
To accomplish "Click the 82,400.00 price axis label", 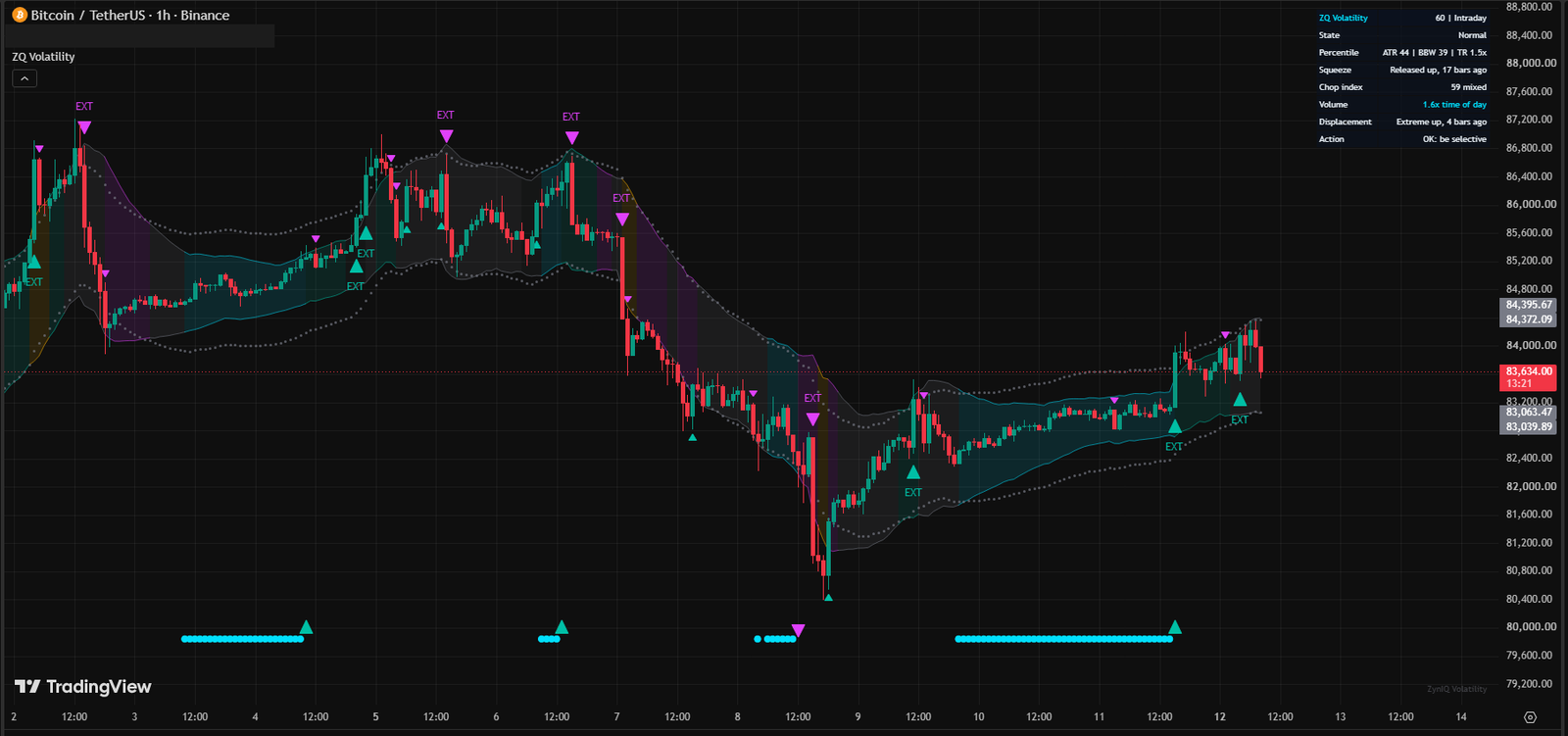I will click(x=1529, y=459).
